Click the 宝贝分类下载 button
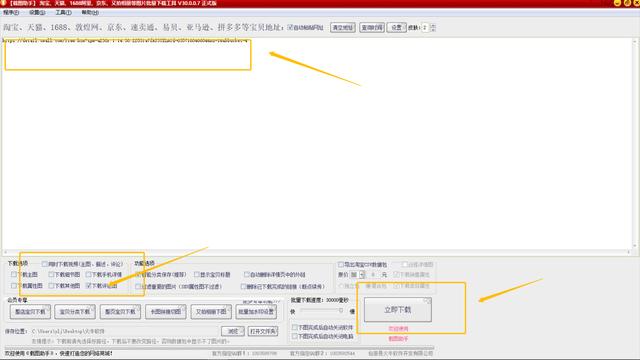640x360 pixels. pyautogui.click(x=75, y=312)
